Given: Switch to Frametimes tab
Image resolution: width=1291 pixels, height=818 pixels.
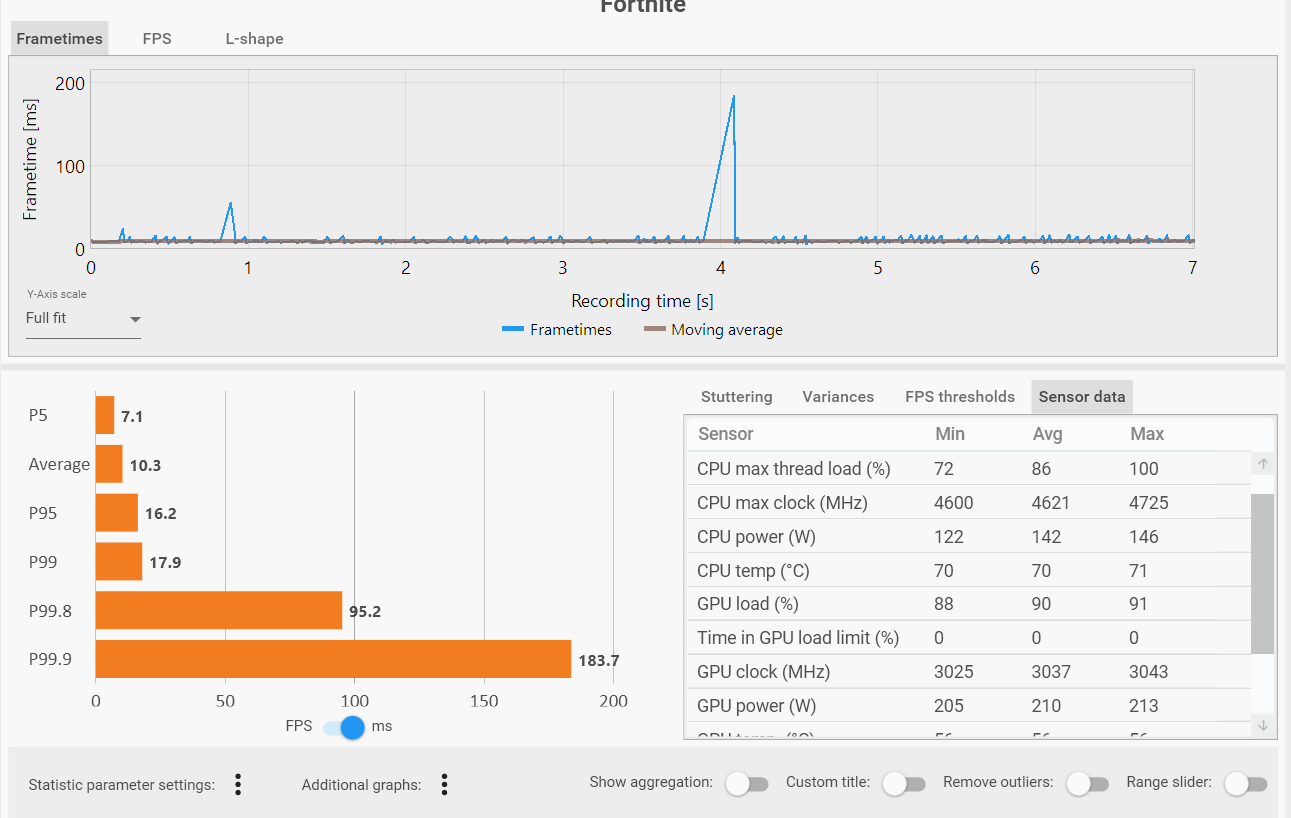Looking at the screenshot, I should (60, 39).
